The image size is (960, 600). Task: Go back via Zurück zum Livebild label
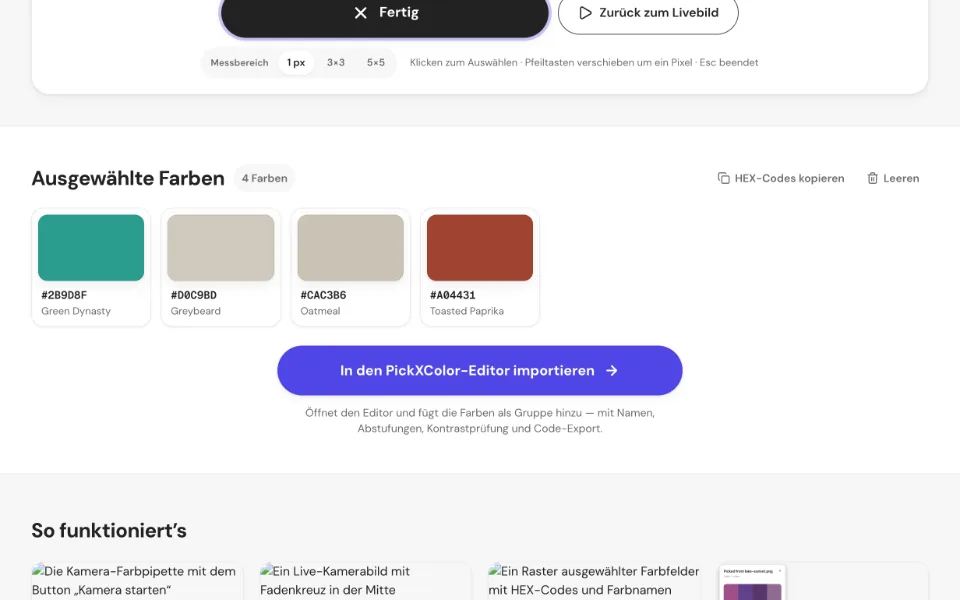[659, 13]
